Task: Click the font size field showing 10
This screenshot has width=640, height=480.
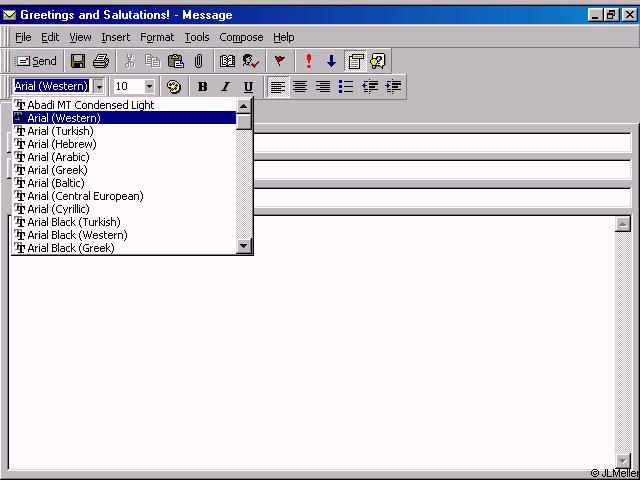Action: [x=129, y=87]
